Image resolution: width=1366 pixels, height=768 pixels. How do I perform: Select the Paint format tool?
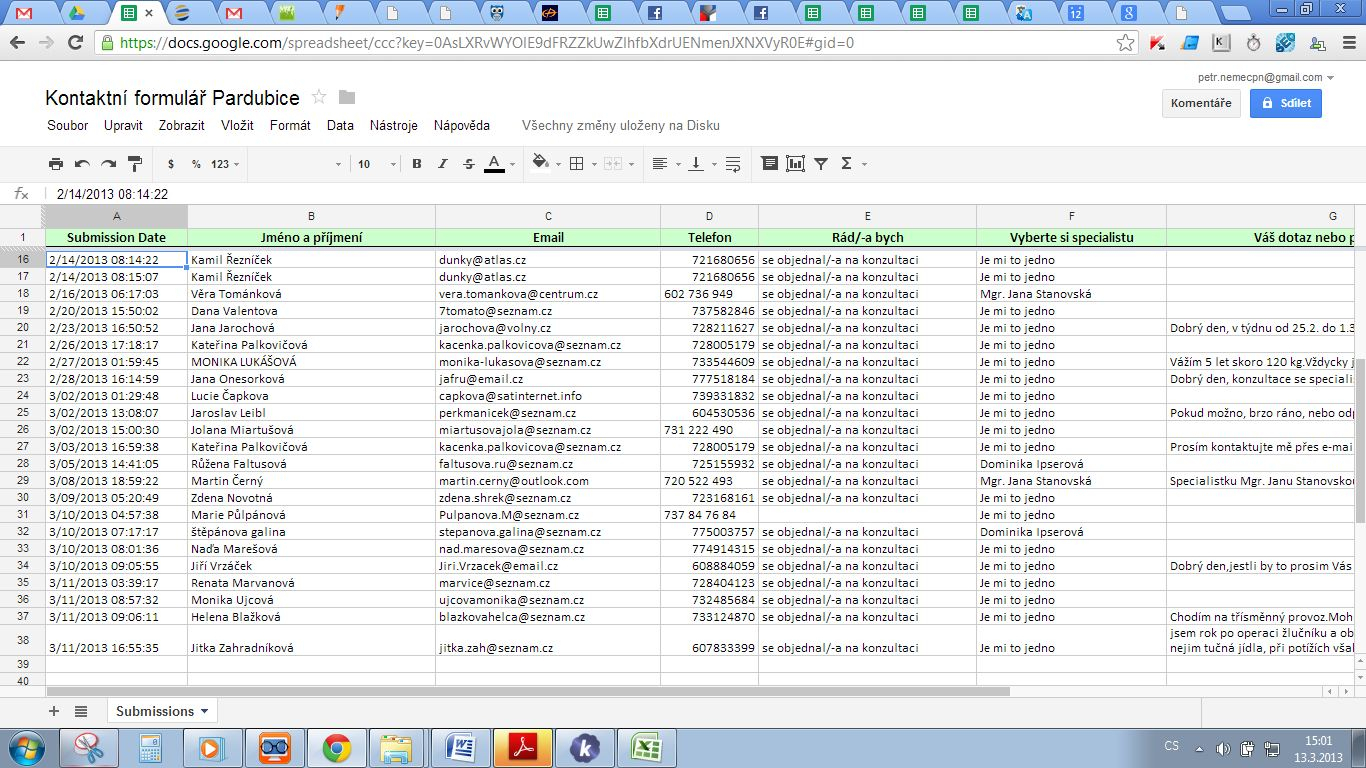[x=134, y=163]
